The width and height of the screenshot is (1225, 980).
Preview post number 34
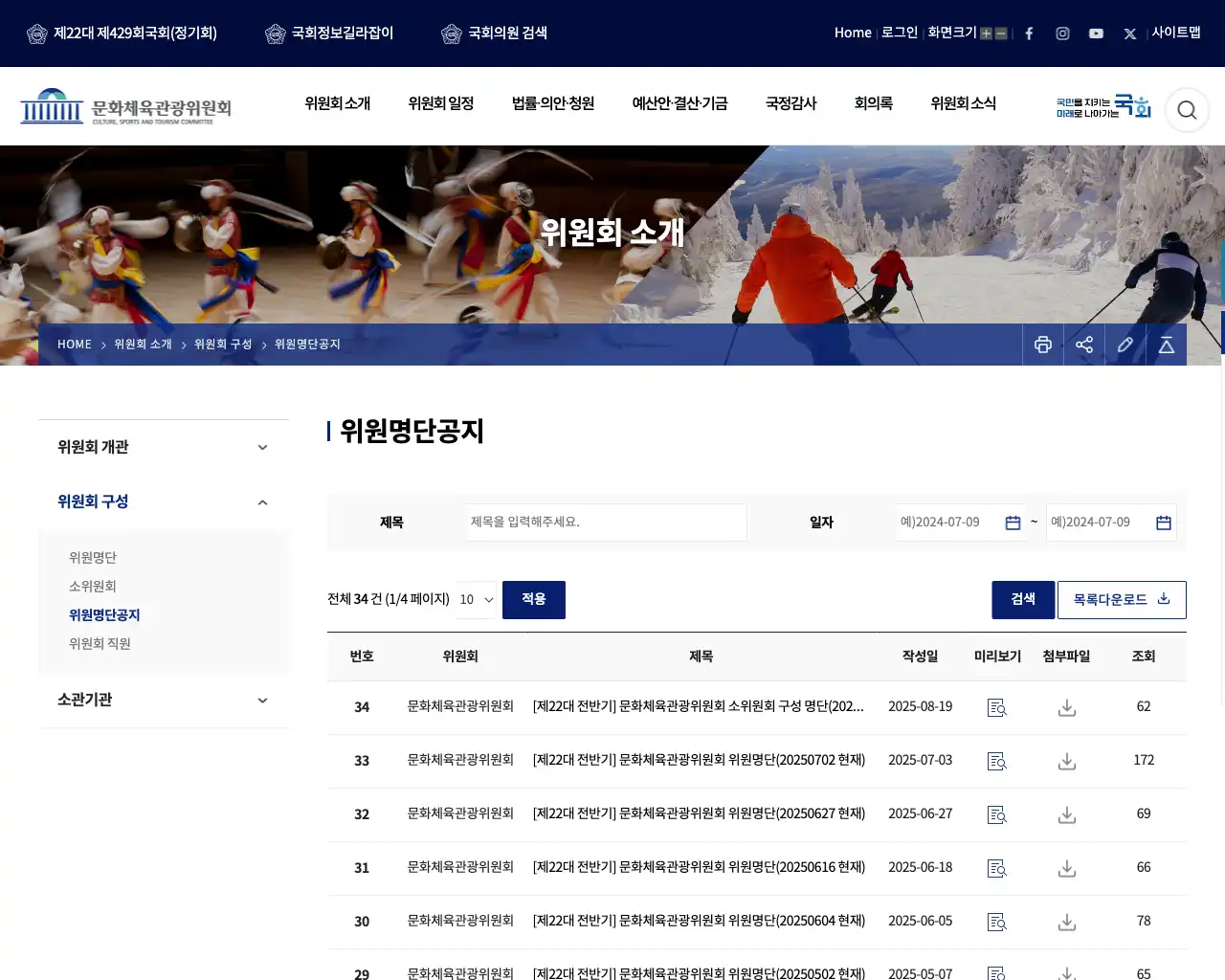pyautogui.click(x=997, y=707)
